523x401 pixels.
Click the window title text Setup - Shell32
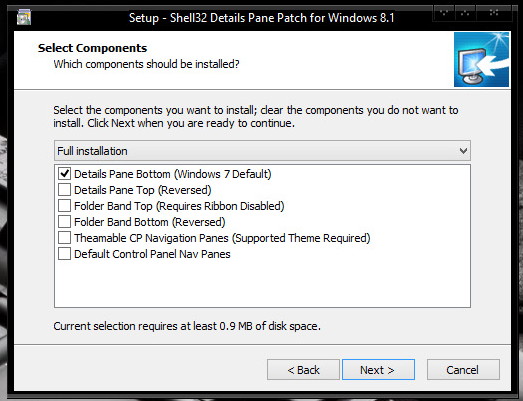(x=262, y=17)
